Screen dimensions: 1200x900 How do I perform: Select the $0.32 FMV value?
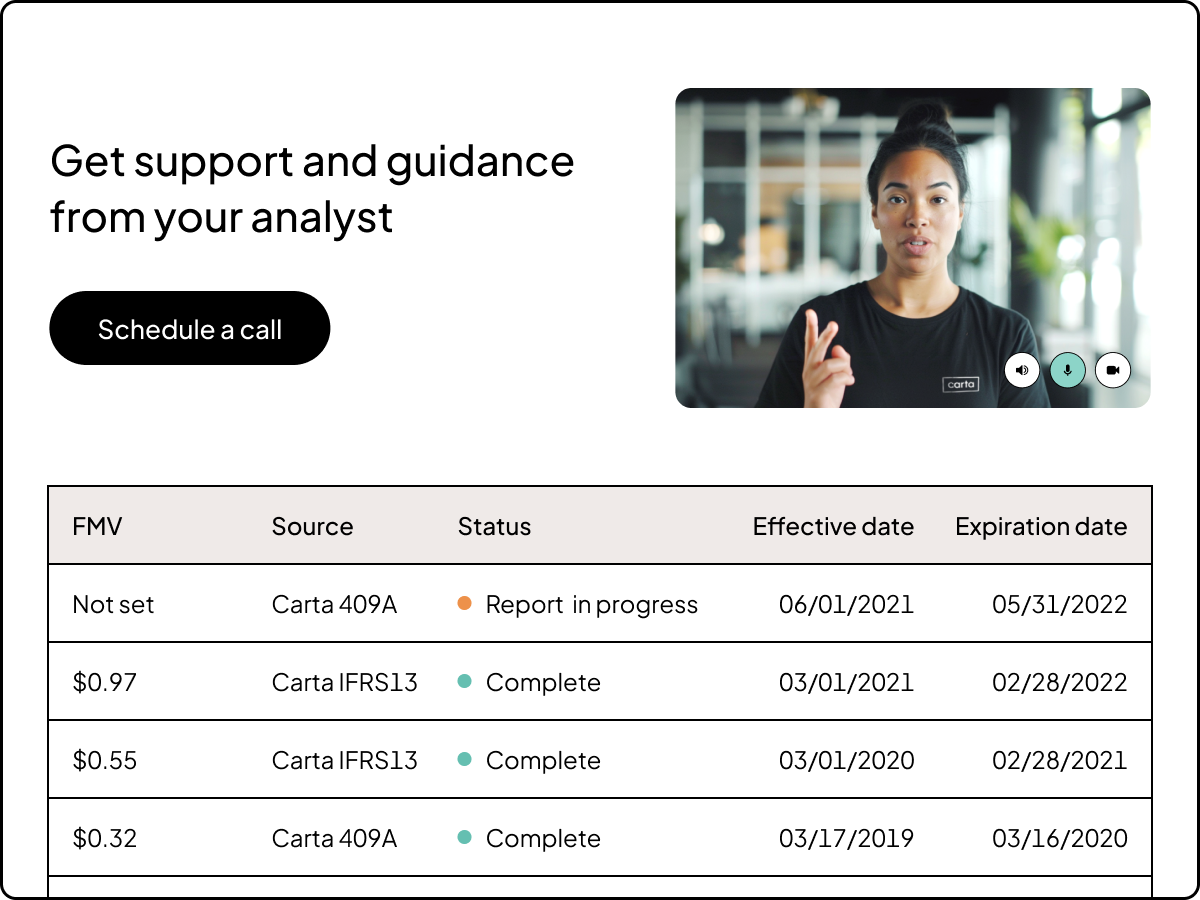tap(104, 838)
